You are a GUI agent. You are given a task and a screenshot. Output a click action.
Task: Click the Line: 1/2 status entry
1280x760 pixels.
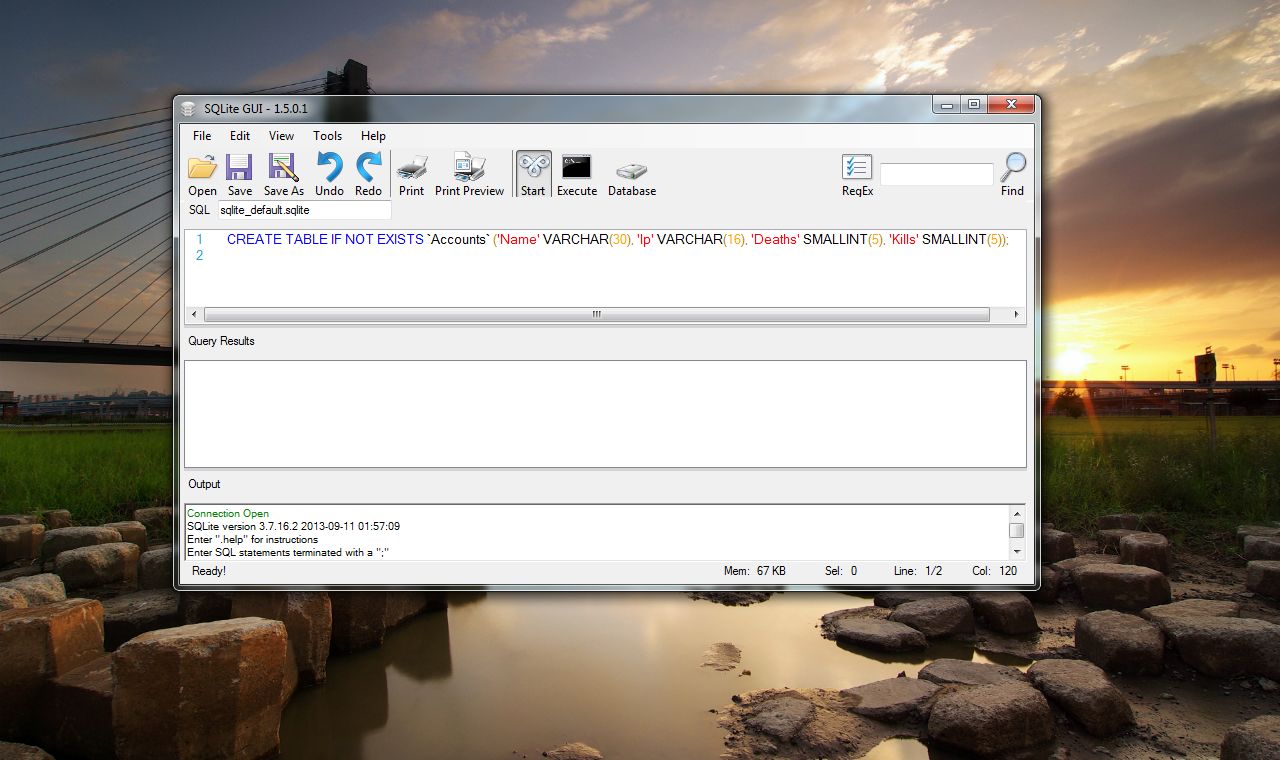coord(918,571)
